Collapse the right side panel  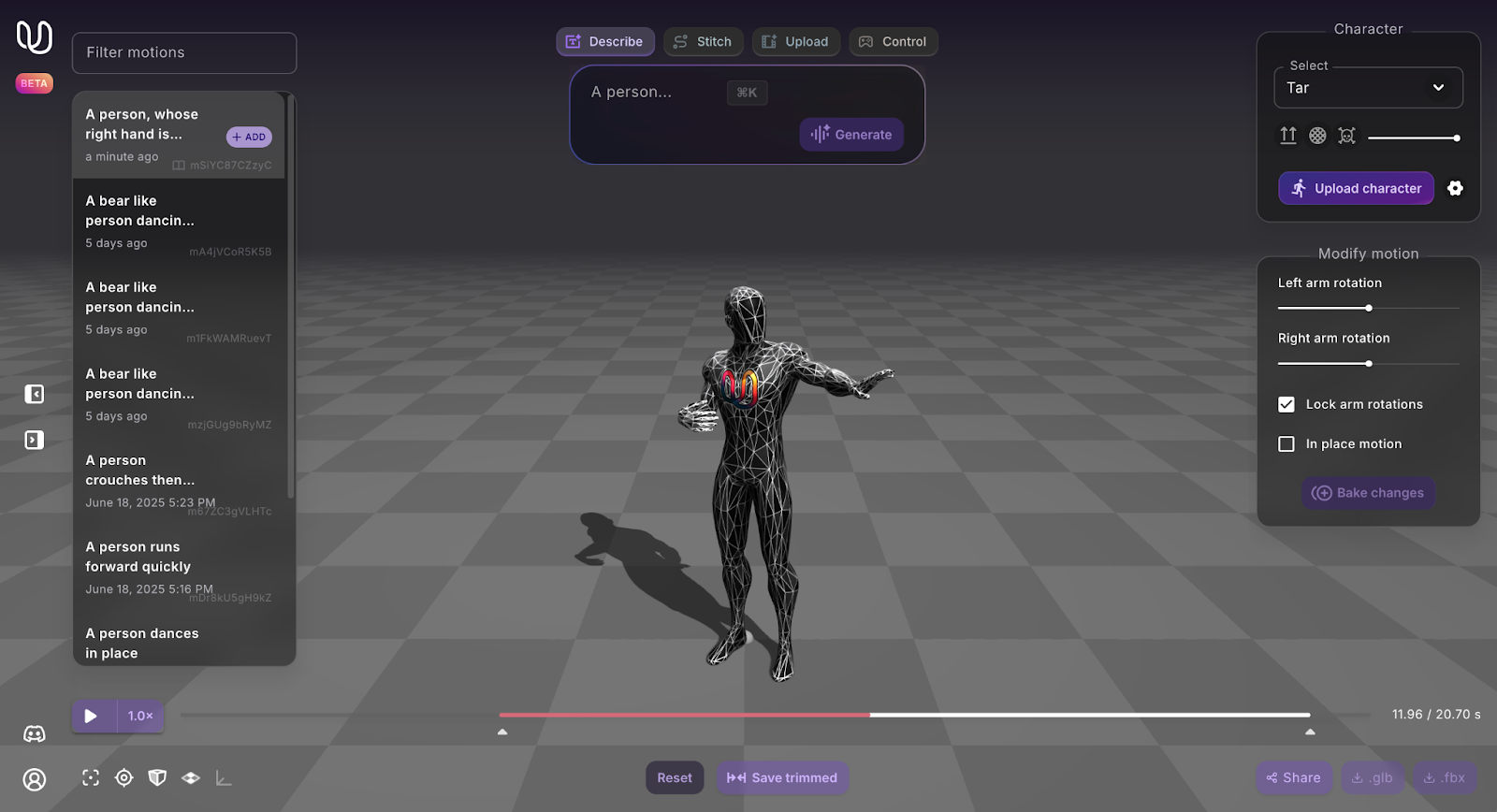coord(35,440)
